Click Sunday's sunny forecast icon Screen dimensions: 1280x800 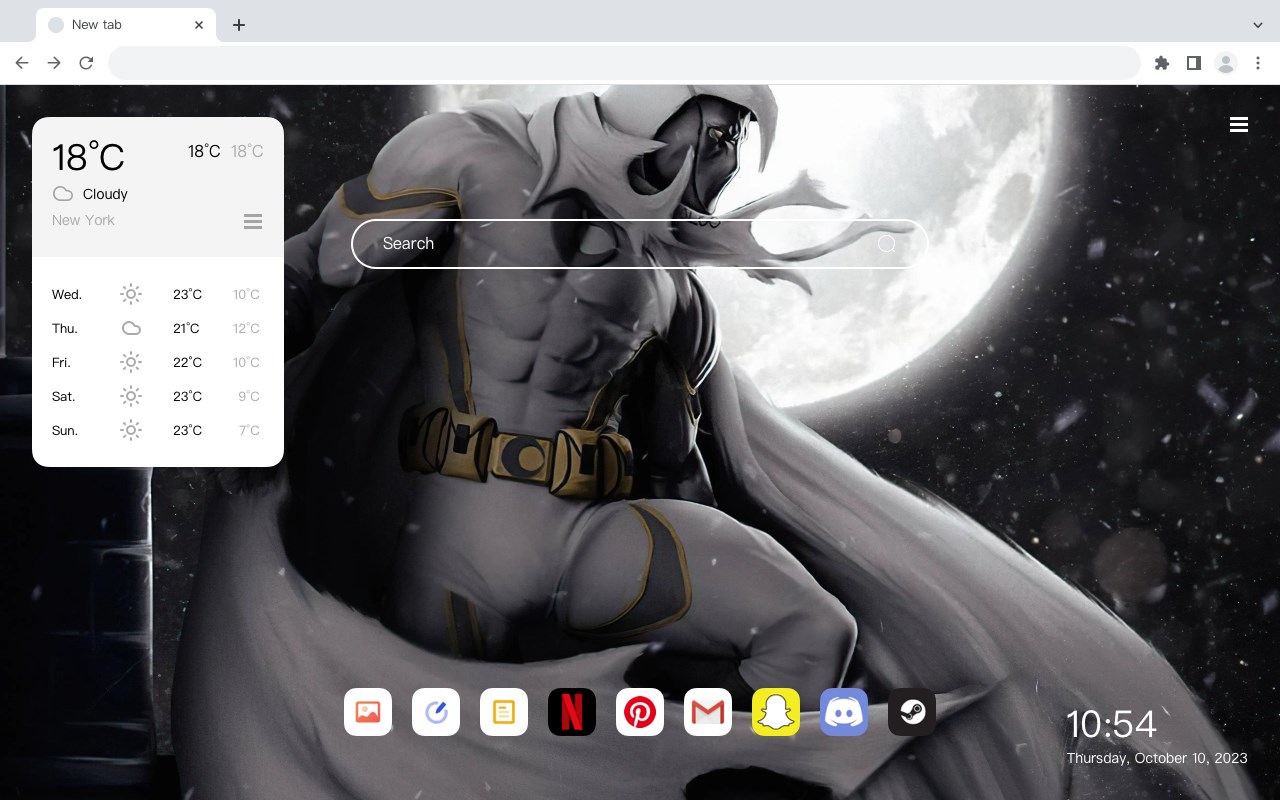pyautogui.click(x=131, y=430)
